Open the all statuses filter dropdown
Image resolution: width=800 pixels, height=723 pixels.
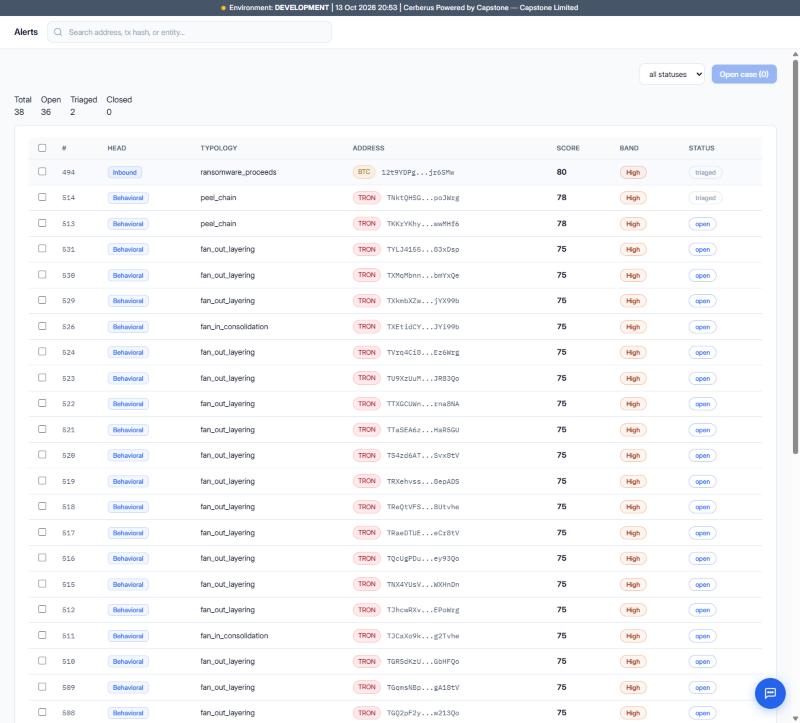[672, 74]
